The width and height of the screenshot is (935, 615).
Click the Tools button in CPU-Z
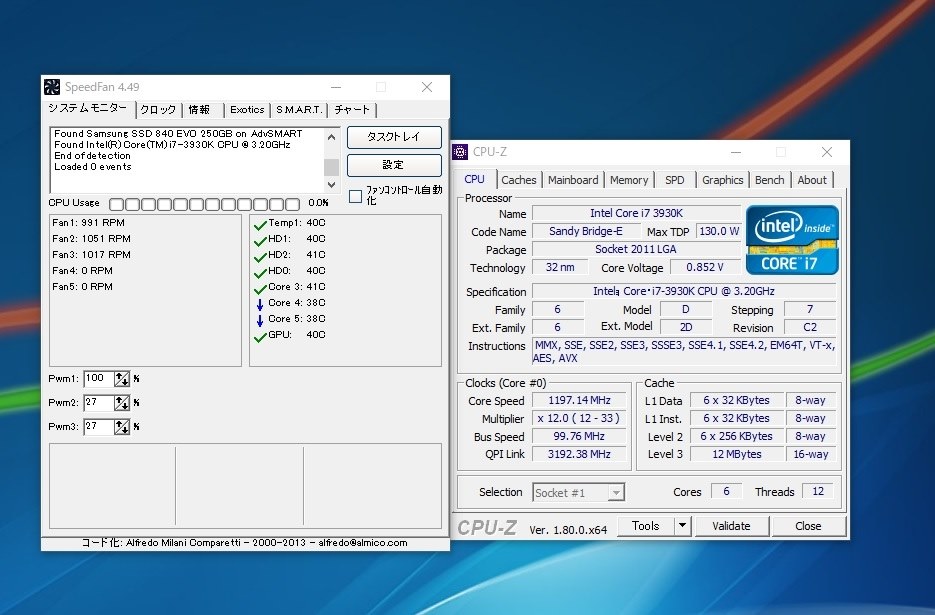646,526
